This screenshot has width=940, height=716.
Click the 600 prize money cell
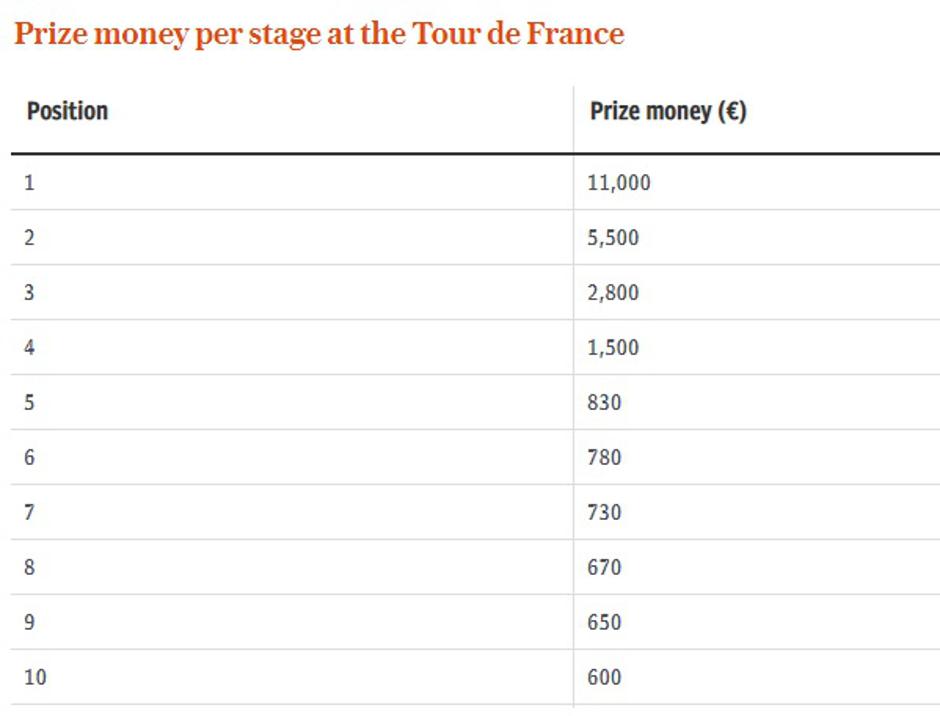pyautogui.click(x=604, y=678)
